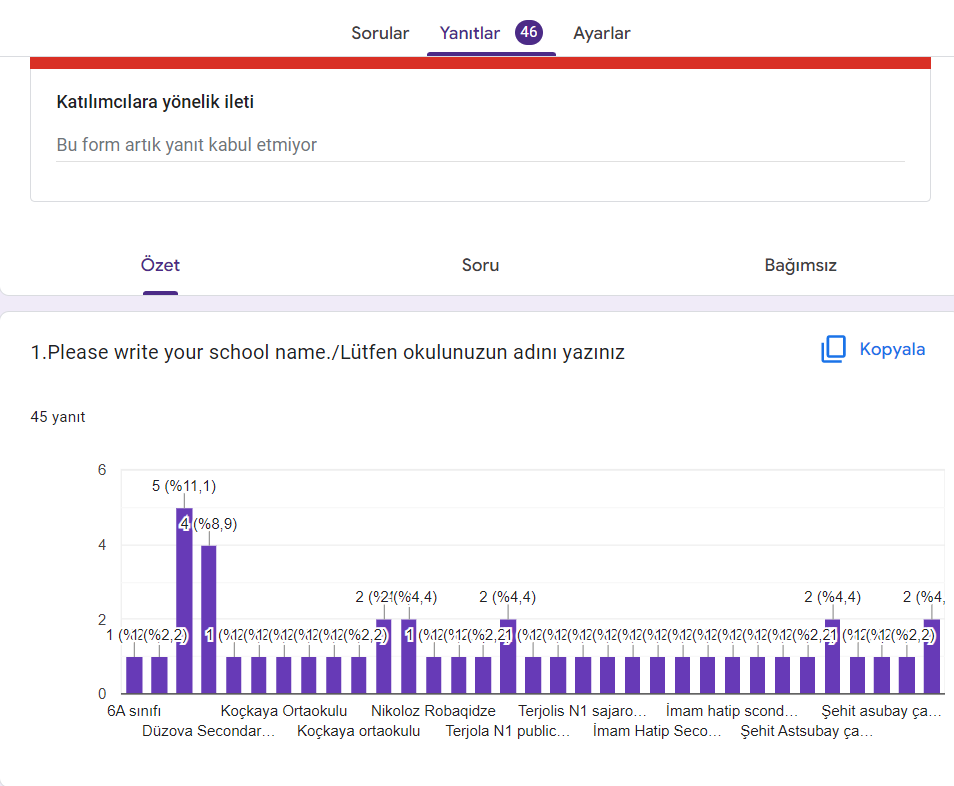The width and height of the screenshot is (954, 786).
Task: Open the Bağımsız individual responses view
Action: [800, 265]
